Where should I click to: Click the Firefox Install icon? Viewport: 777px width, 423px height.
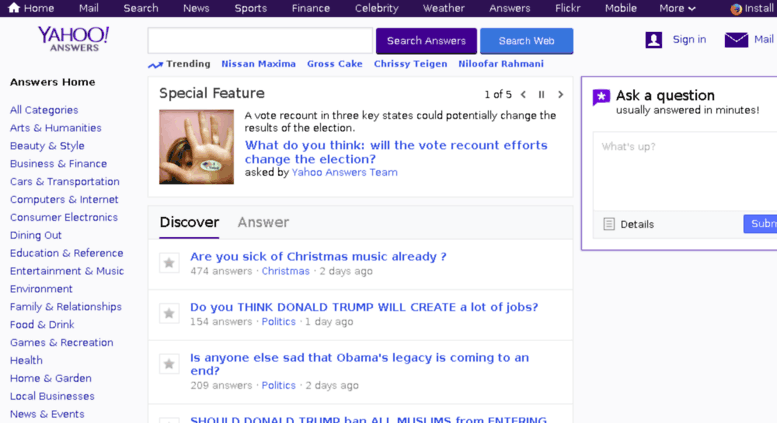click(x=736, y=9)
